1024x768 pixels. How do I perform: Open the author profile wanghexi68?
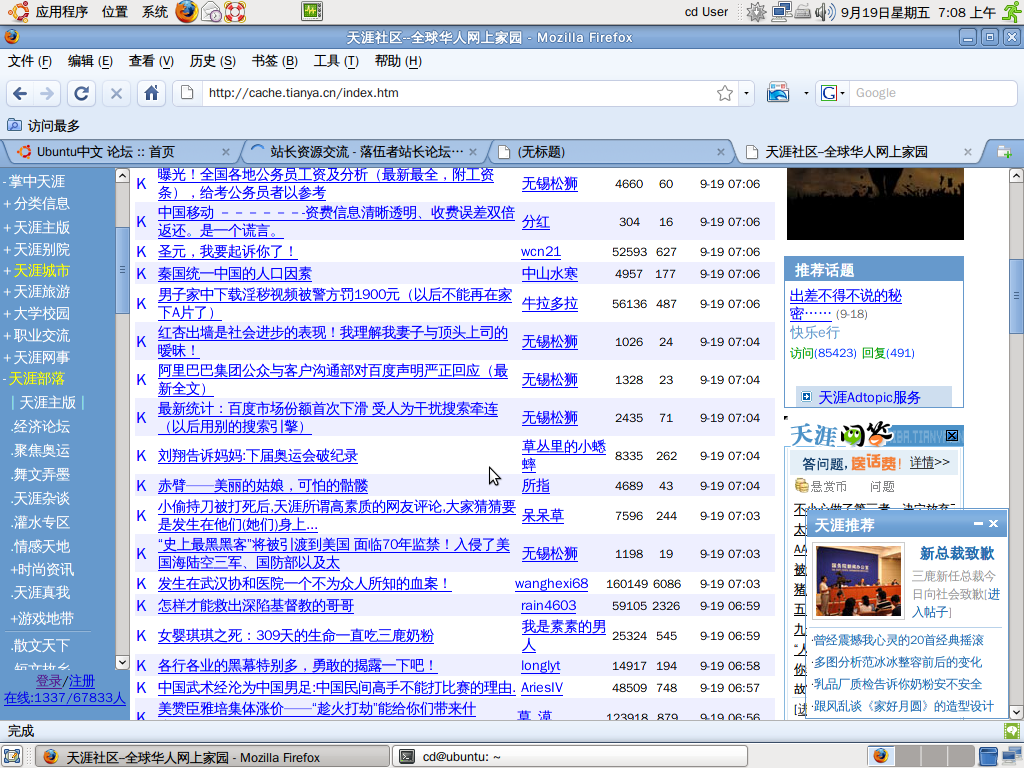point(551,584)
